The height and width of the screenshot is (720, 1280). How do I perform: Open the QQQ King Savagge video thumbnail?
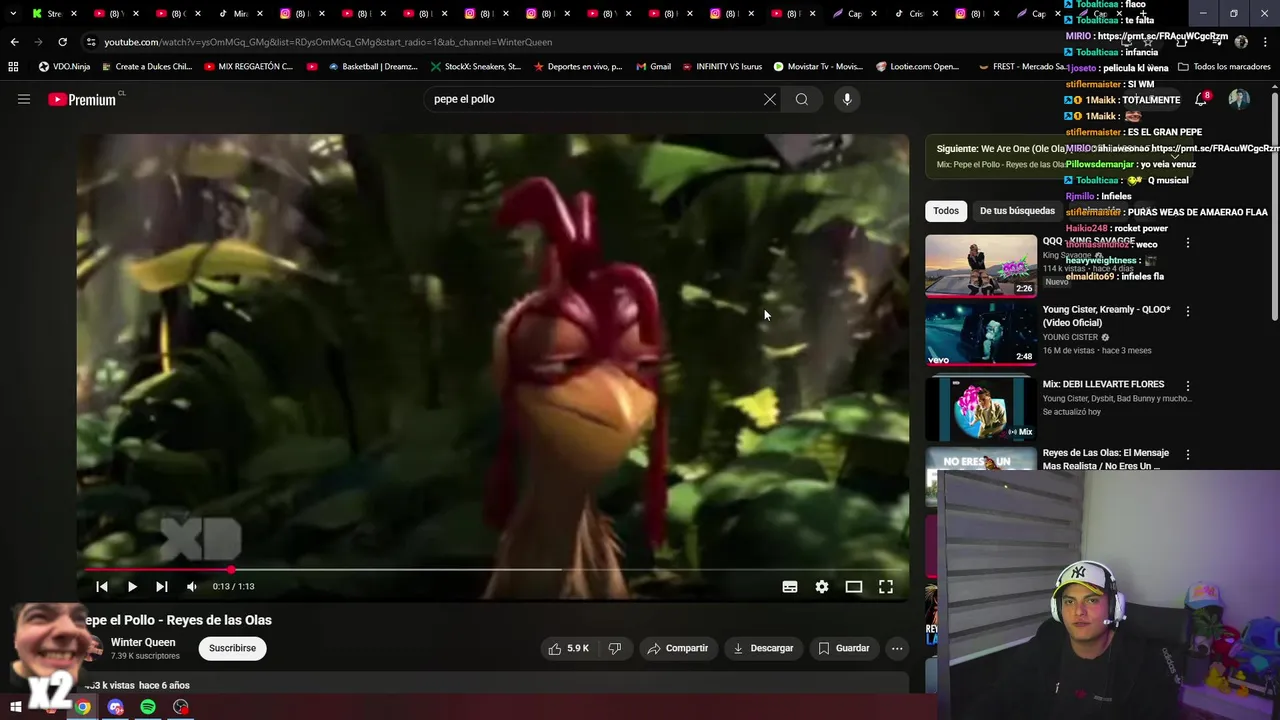(981, 265)
